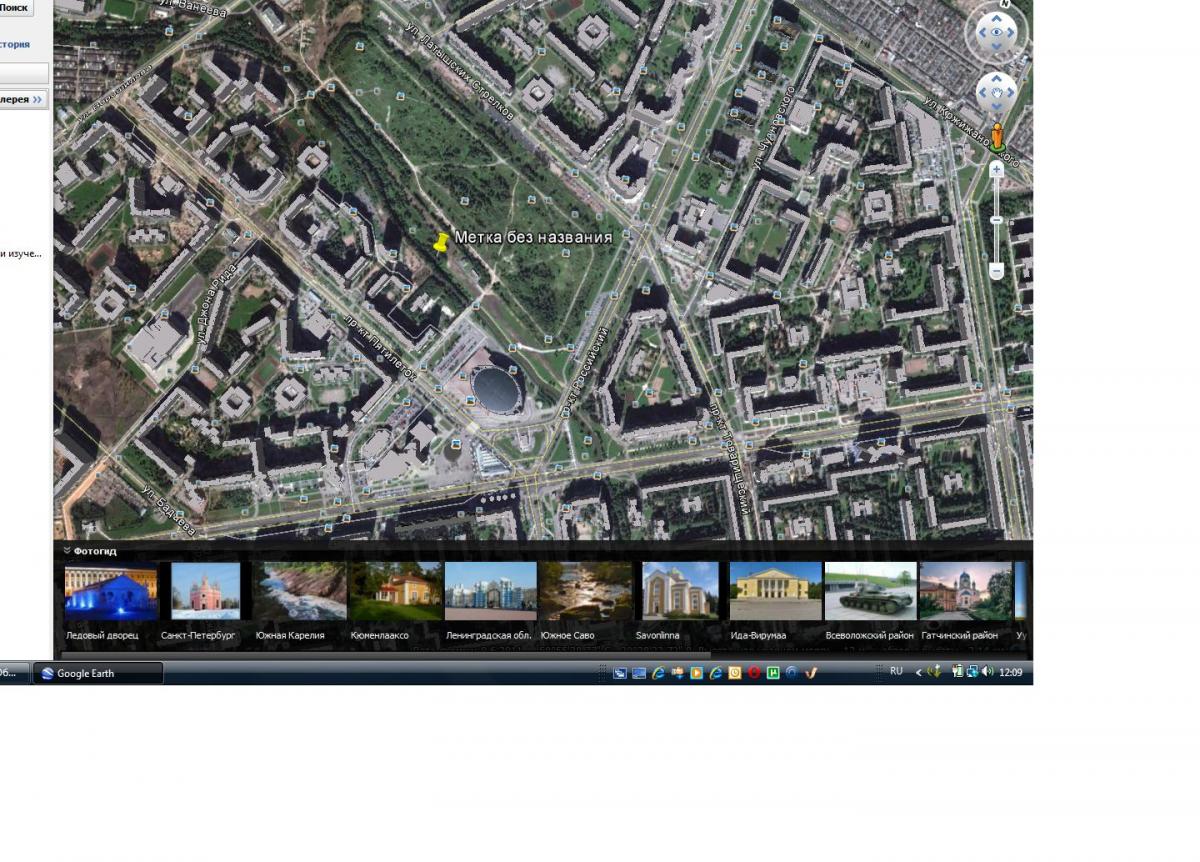Screen dimensions: 1200x862
Task: Click the N north indicator on the compass
Action: [1004, 5]
